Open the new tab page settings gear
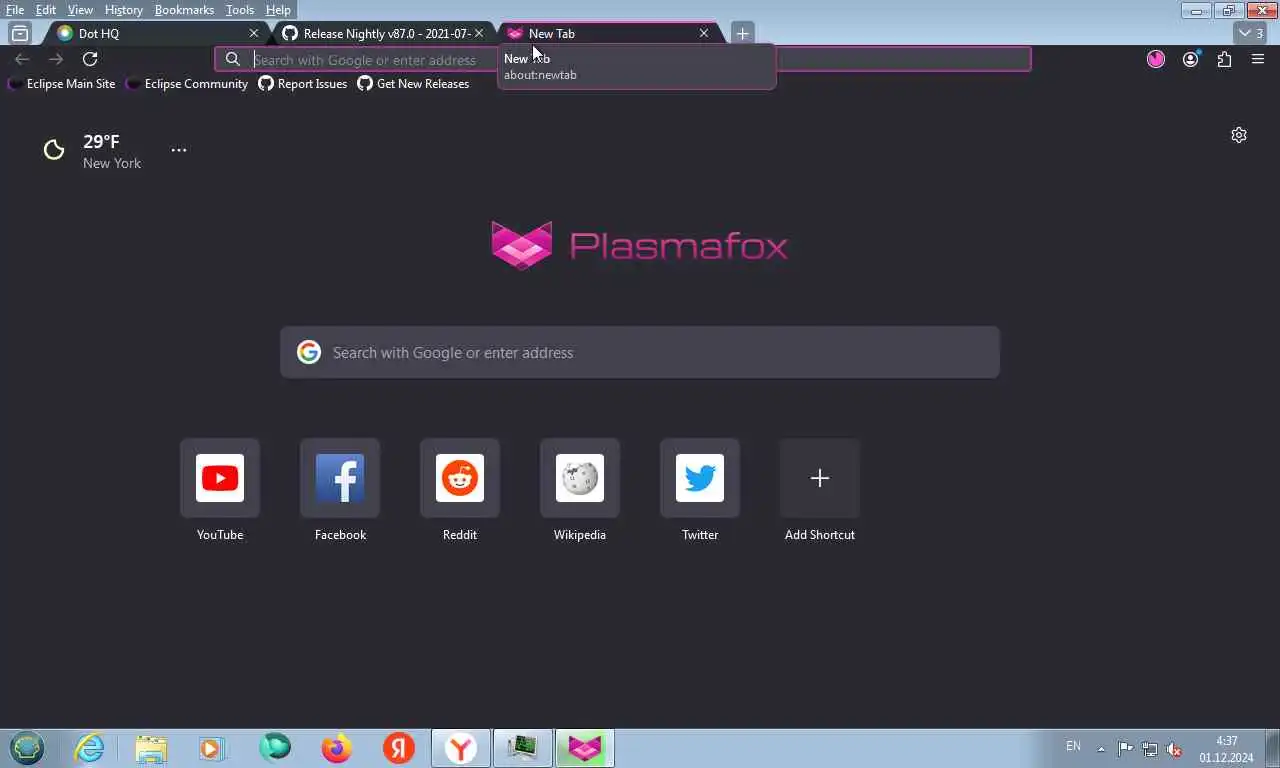This screenshot has height=768, width=1280. pos(1239,135)
